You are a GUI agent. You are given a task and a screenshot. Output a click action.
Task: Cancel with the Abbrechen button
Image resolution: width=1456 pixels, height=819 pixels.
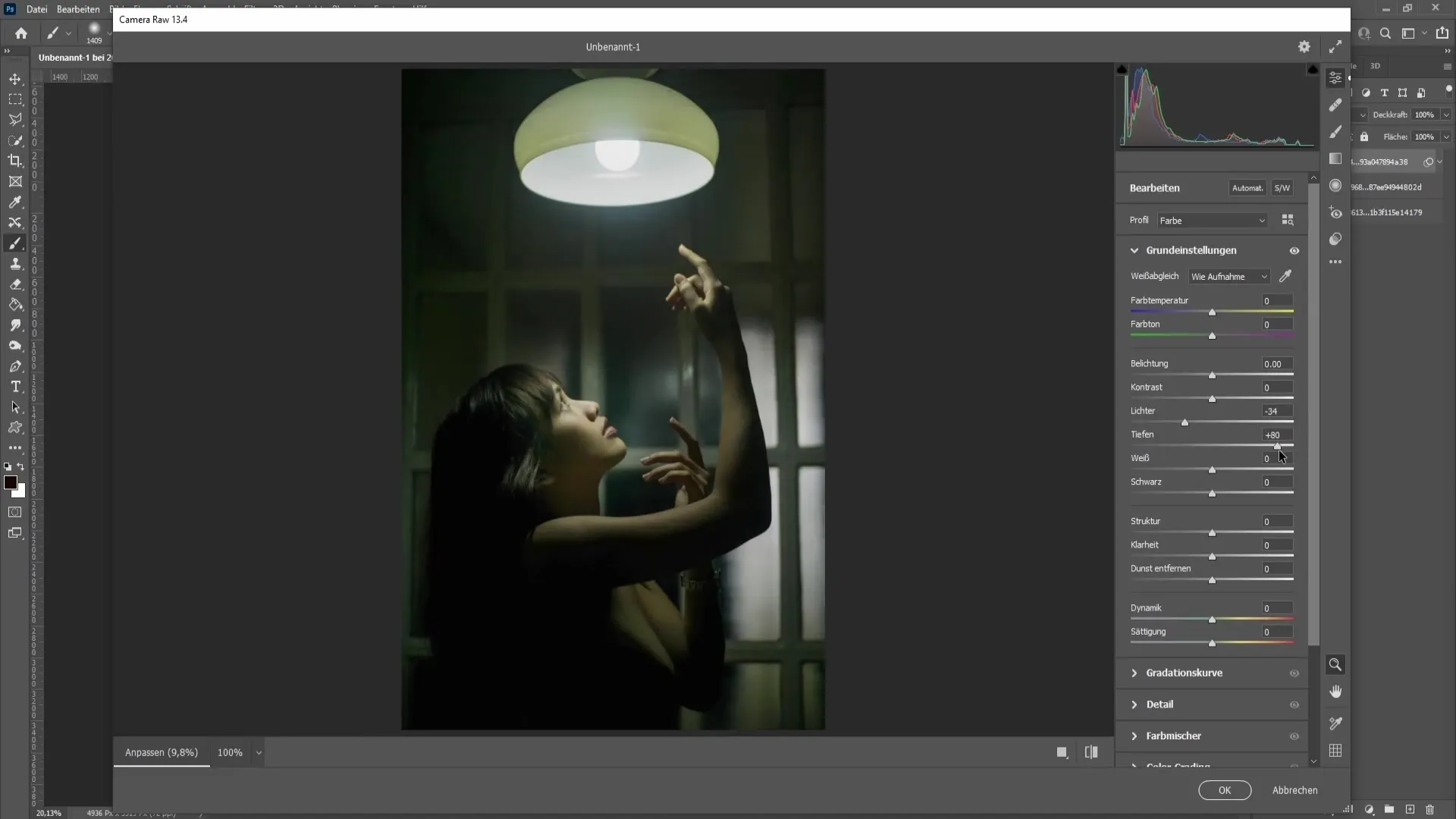click(1294, 790)
